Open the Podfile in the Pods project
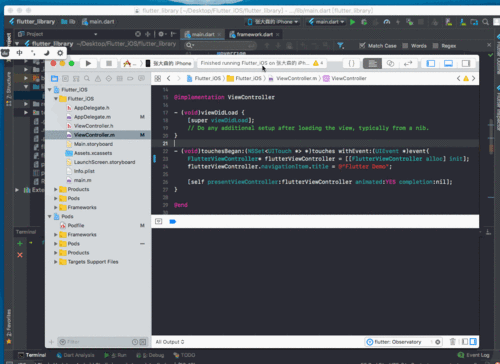500x364 pixels. pos(76,225)
